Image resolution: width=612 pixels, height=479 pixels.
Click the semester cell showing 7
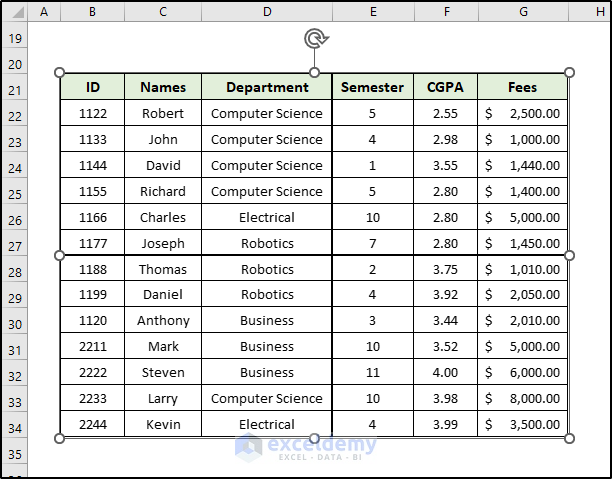tap(373, 243)
